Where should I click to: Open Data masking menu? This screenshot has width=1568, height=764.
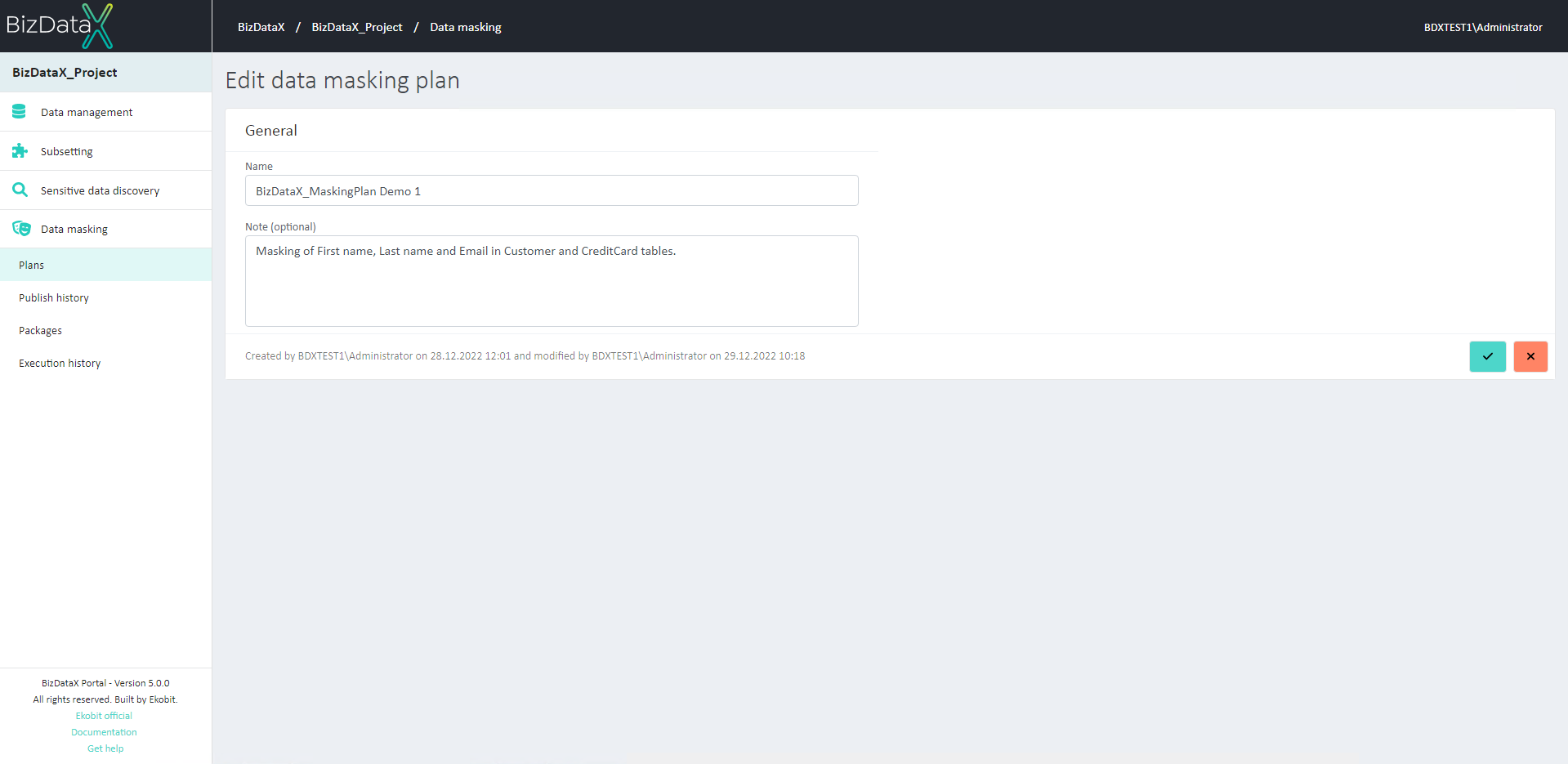(x=105, y=229)
